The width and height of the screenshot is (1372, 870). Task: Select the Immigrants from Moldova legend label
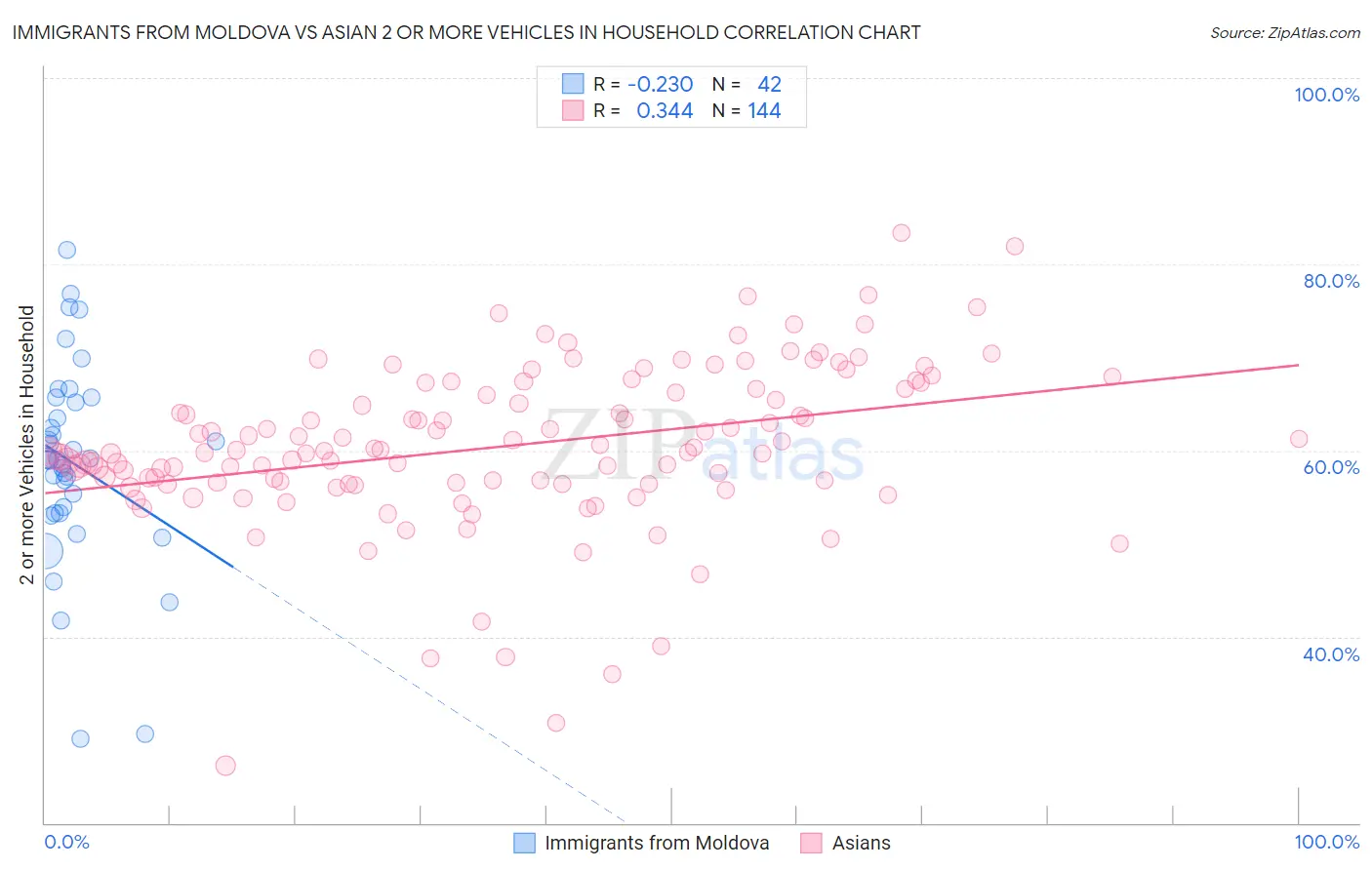657,843
